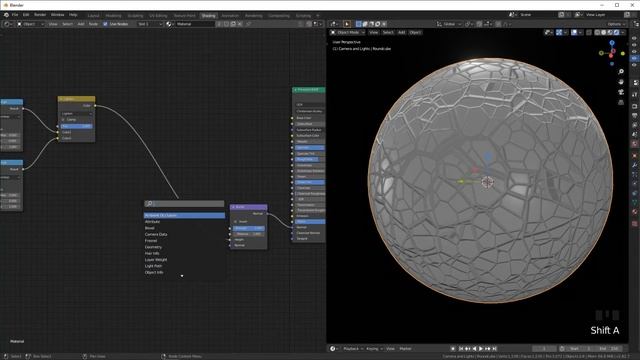This screenshot has width=640, height=360.
Task: Click the Blender logo icon
Action: coord(6,15)
